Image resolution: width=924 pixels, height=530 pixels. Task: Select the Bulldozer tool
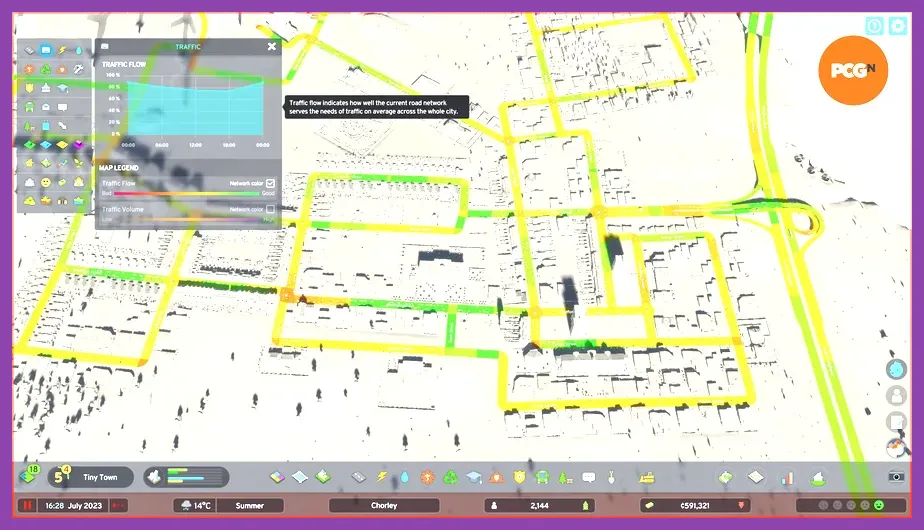coord(646,476)
